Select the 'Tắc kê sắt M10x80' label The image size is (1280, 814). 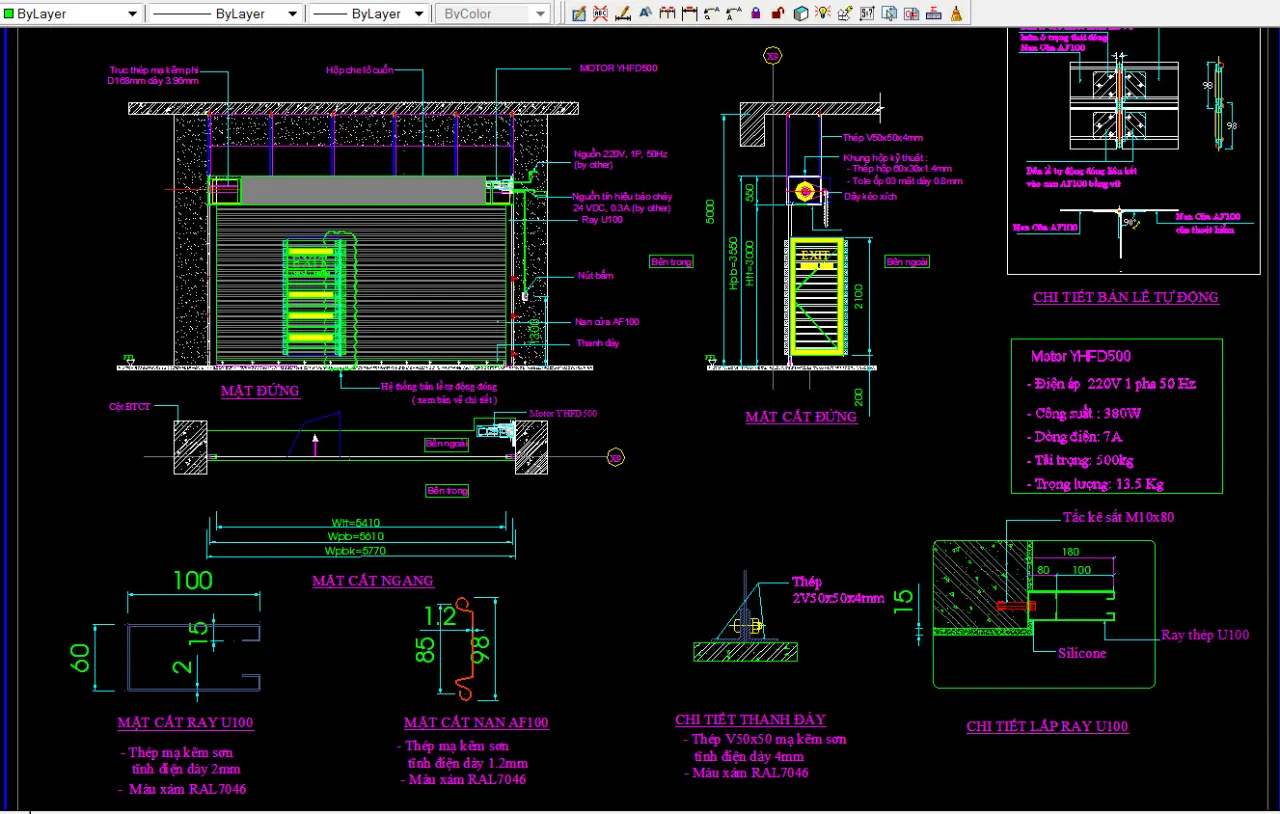(1118, 518)
